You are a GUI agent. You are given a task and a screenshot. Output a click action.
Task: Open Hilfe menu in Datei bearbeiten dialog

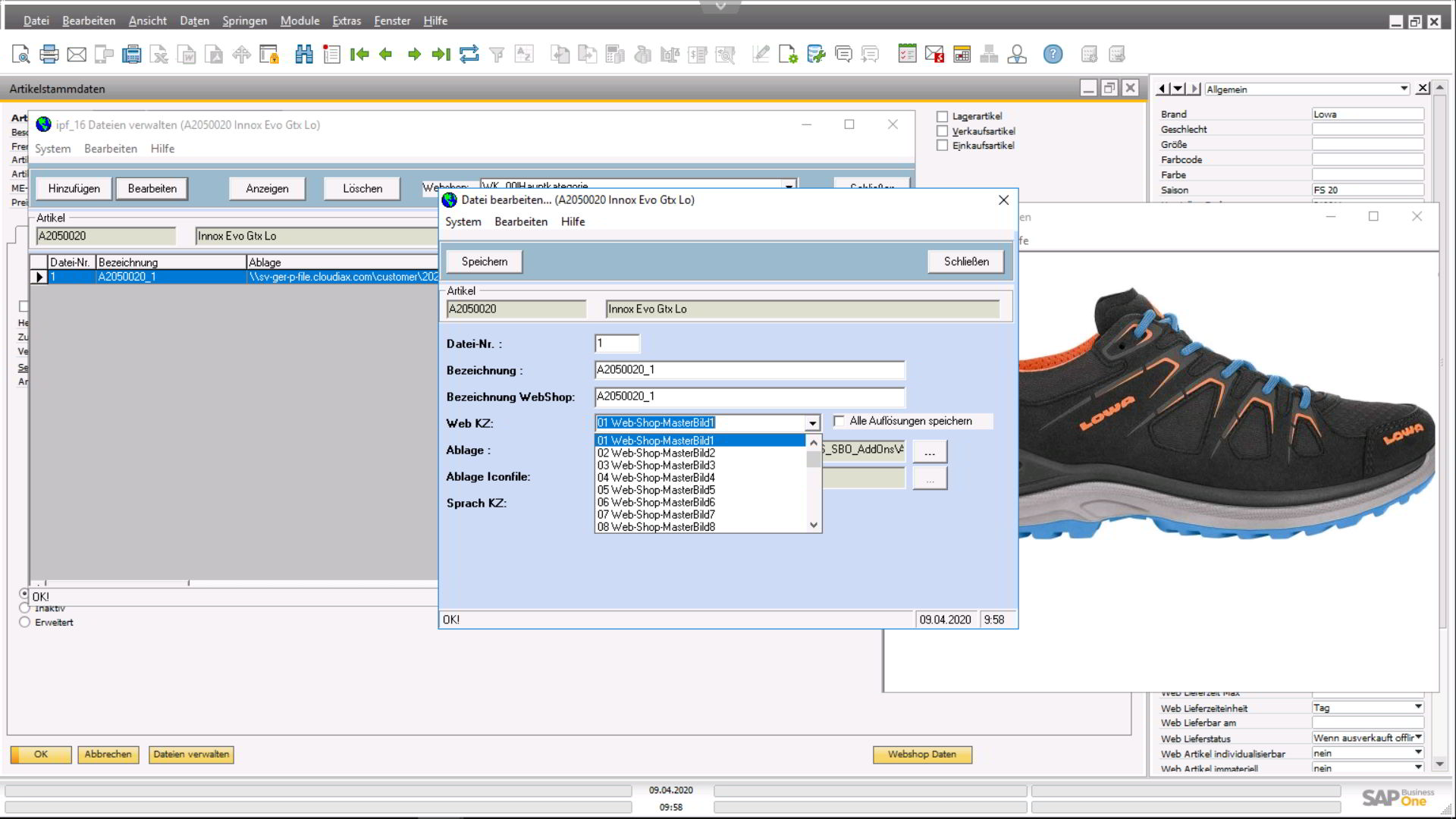(573, 221)
